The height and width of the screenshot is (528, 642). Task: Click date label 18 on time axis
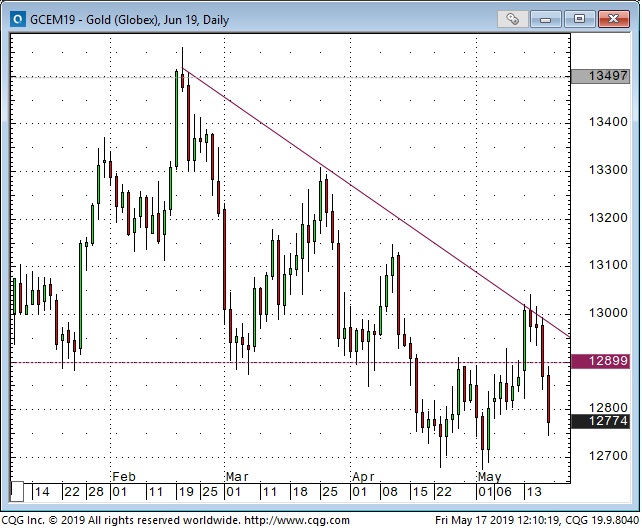click(300, 492)
